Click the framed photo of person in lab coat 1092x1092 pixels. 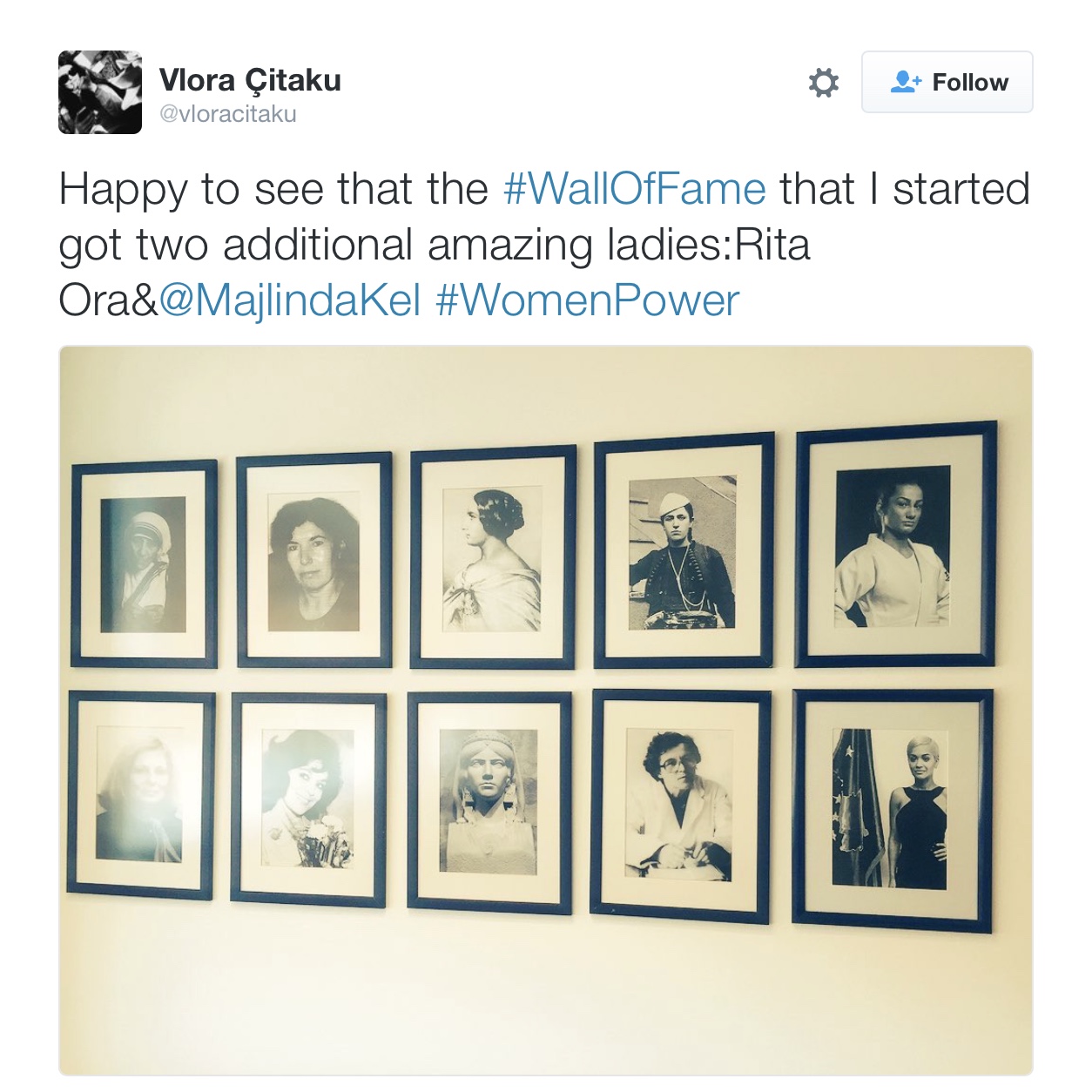tap(680, 806)
